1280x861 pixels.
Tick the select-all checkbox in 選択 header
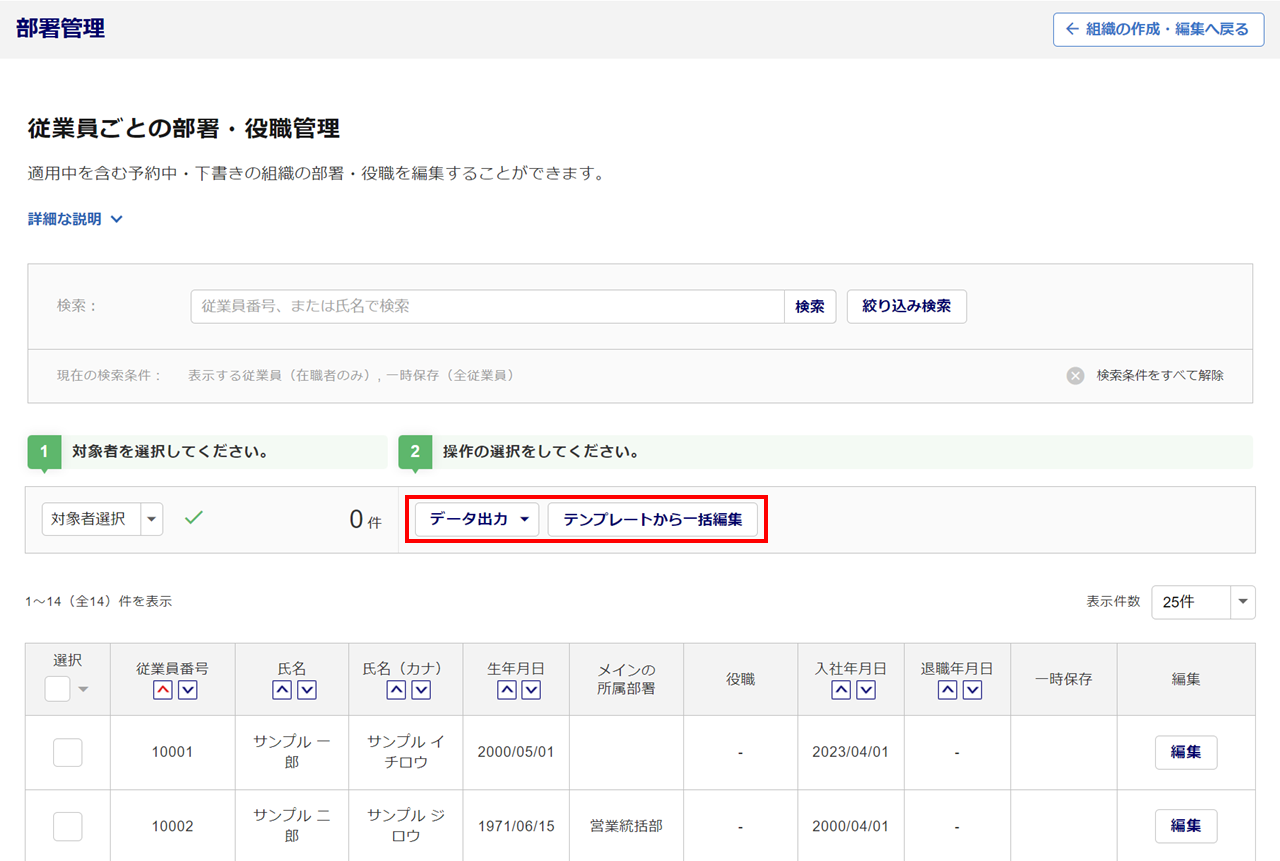[57, 688]
